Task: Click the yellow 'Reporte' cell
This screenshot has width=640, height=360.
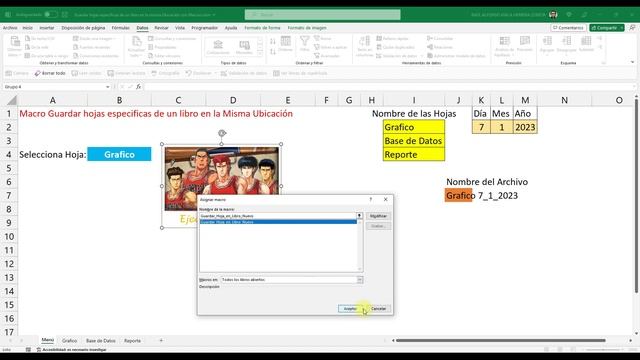Action: (413, 154)
